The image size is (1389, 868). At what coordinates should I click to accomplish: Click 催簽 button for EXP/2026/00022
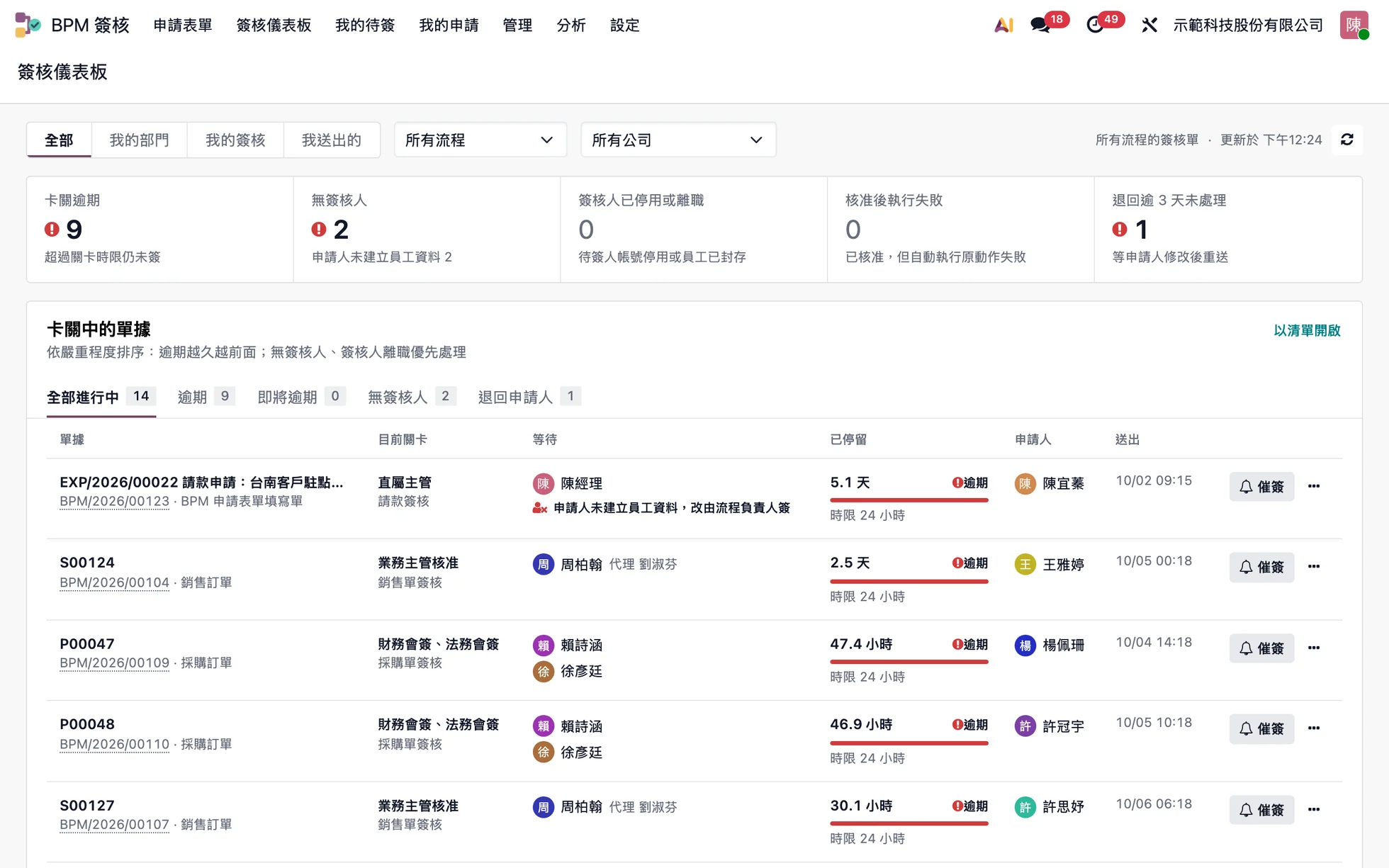[x=1261, y=486]
